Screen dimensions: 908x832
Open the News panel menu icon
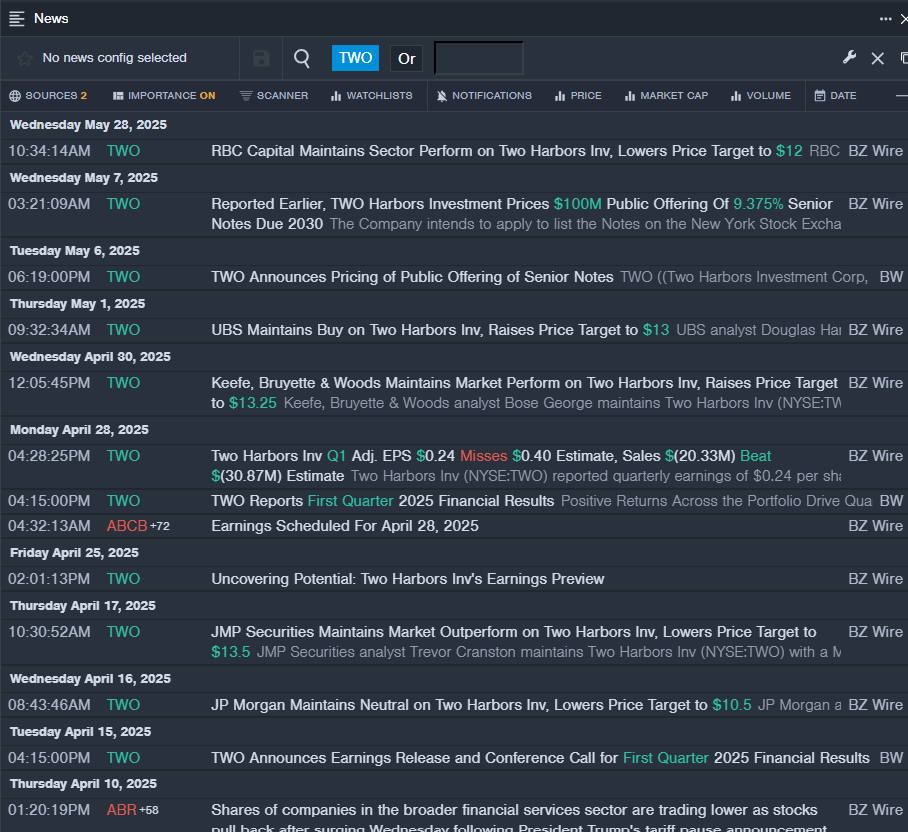[17, 19]
